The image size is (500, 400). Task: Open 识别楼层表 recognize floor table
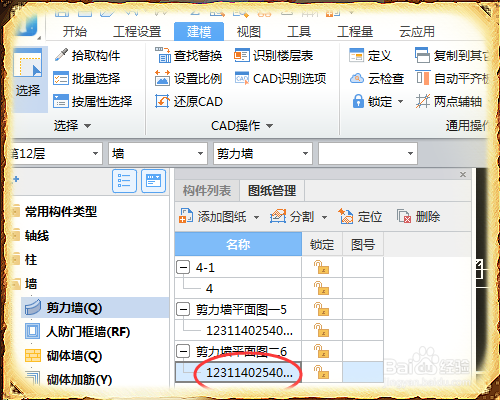(273, 55)
